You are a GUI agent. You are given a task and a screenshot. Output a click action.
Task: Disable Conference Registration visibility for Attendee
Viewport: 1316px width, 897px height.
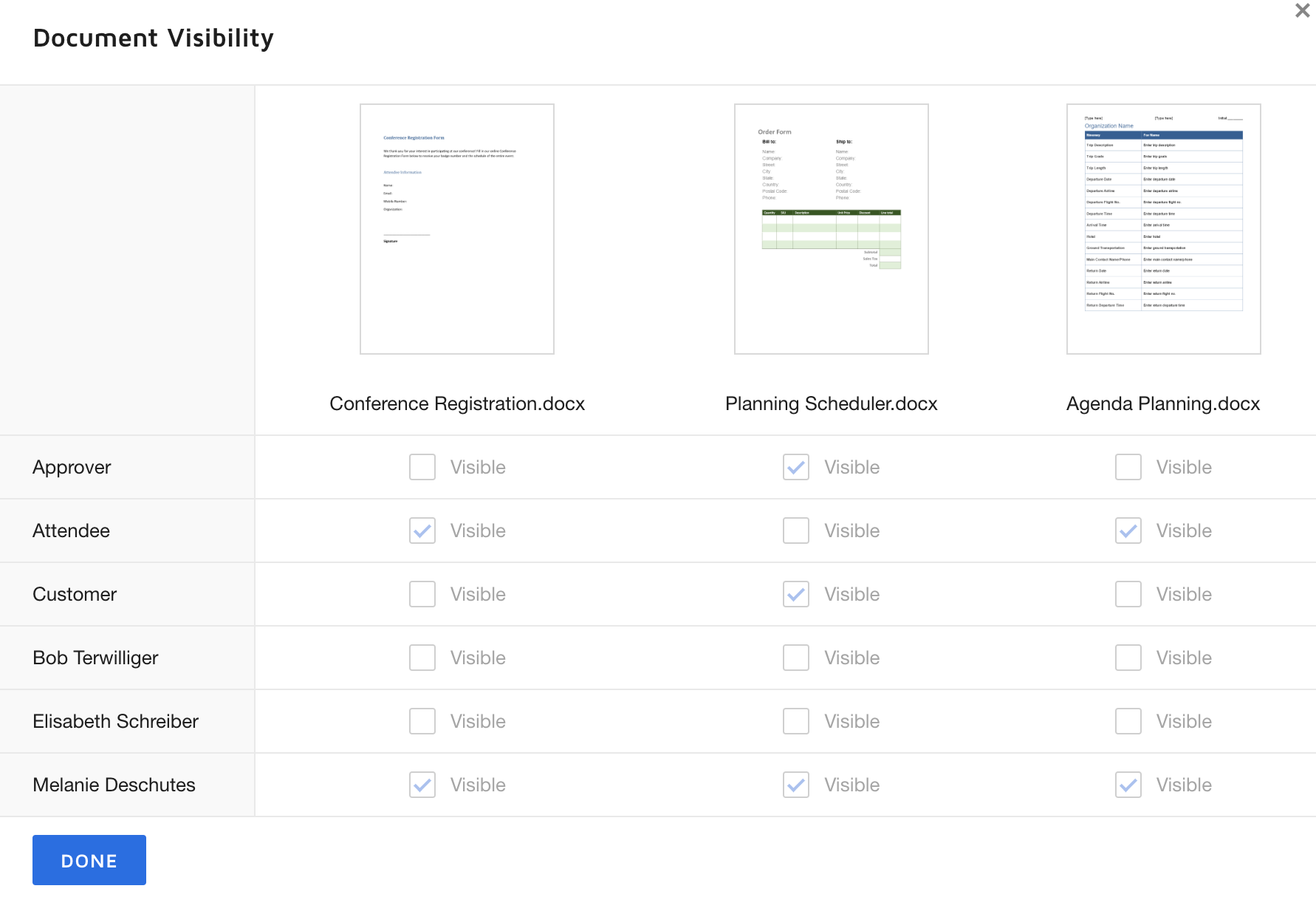(x=422, y=530)
